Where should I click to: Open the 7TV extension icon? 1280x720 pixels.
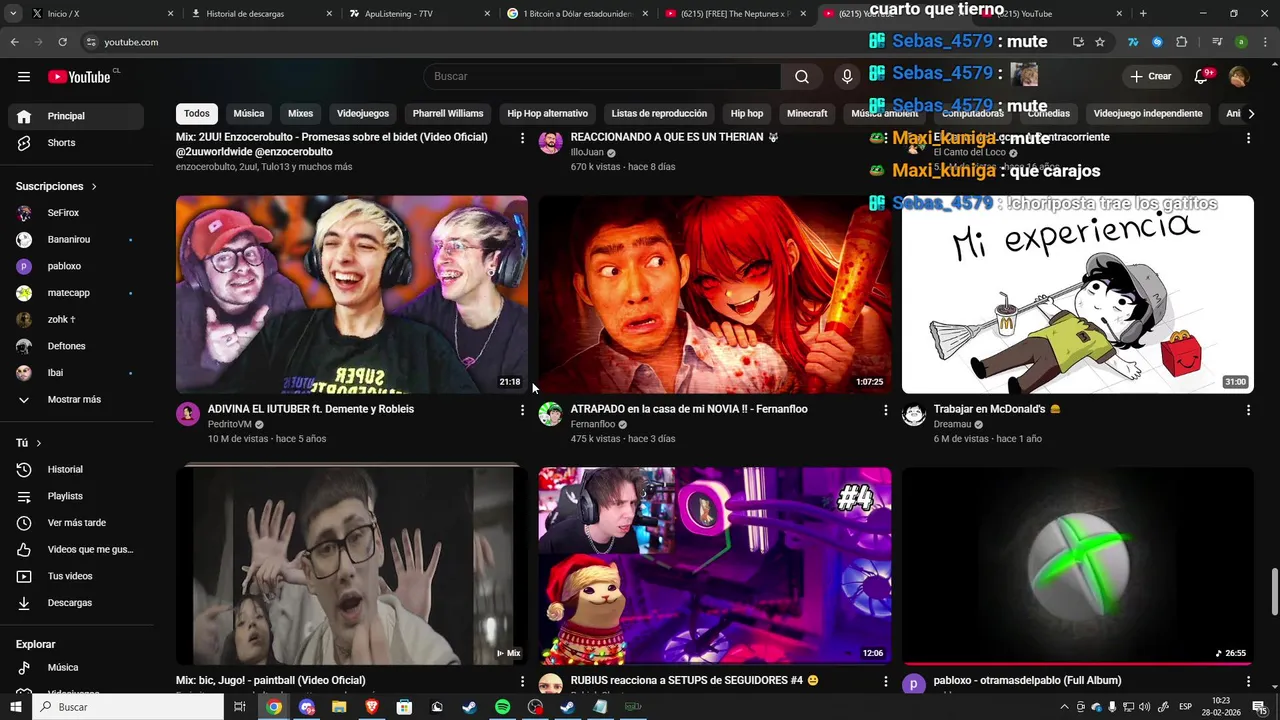click(1132, 42)
